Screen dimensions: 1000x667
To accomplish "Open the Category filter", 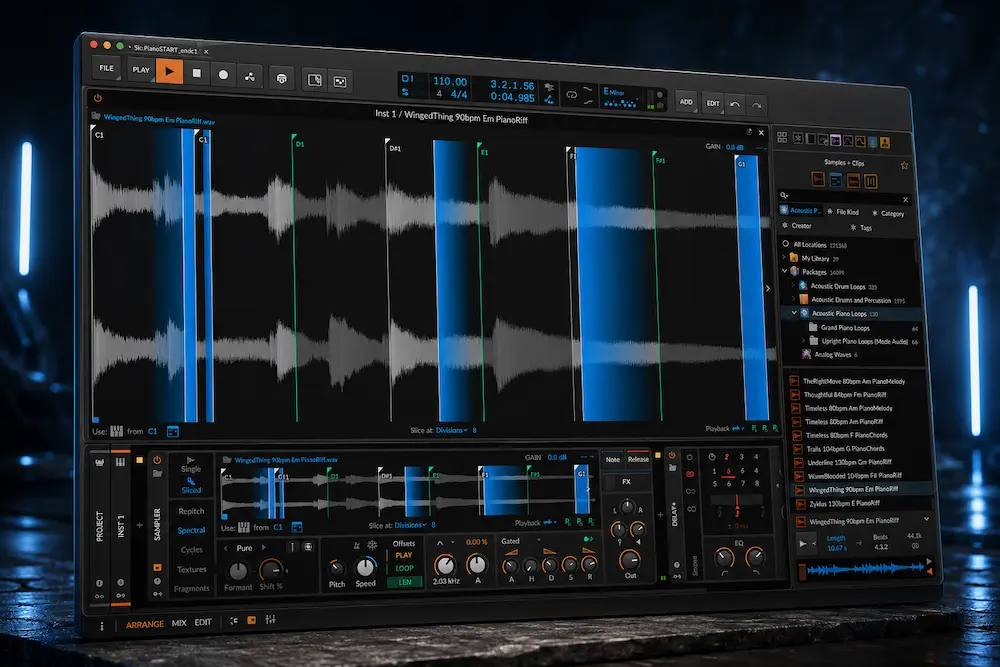I will [888, 214].
